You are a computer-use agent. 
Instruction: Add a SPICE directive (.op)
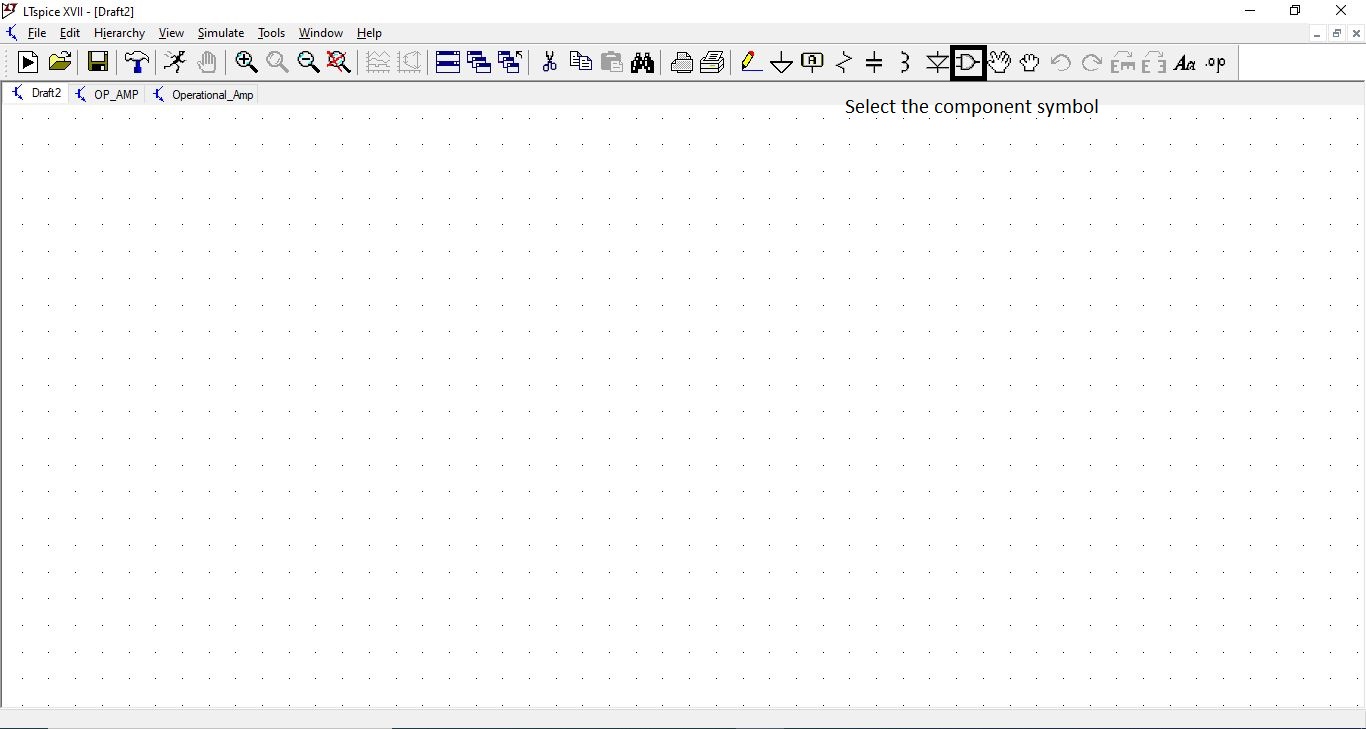pyautogui.click(x=1216, y=63)
